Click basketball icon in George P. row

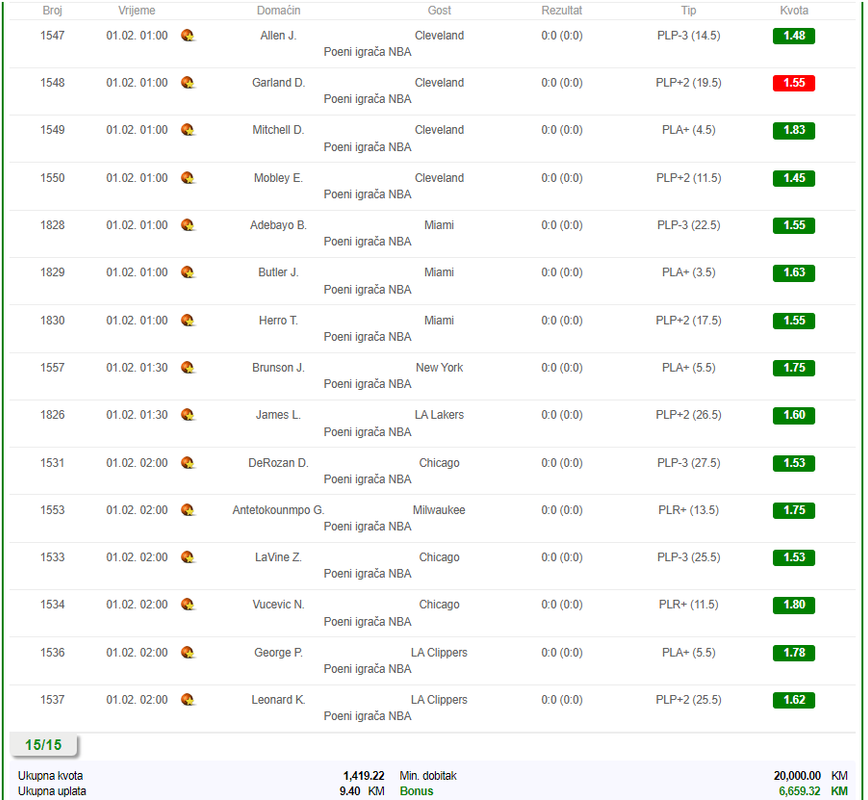click(x=188, y=653)
